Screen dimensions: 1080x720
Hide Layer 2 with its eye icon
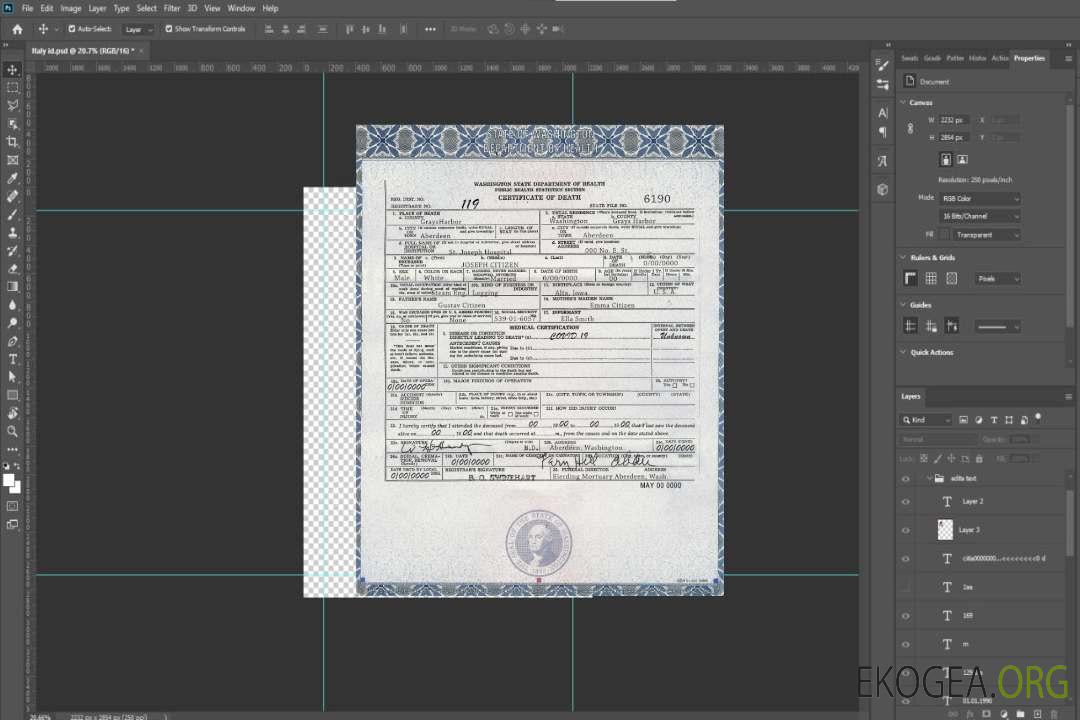(x=906, y=502)
